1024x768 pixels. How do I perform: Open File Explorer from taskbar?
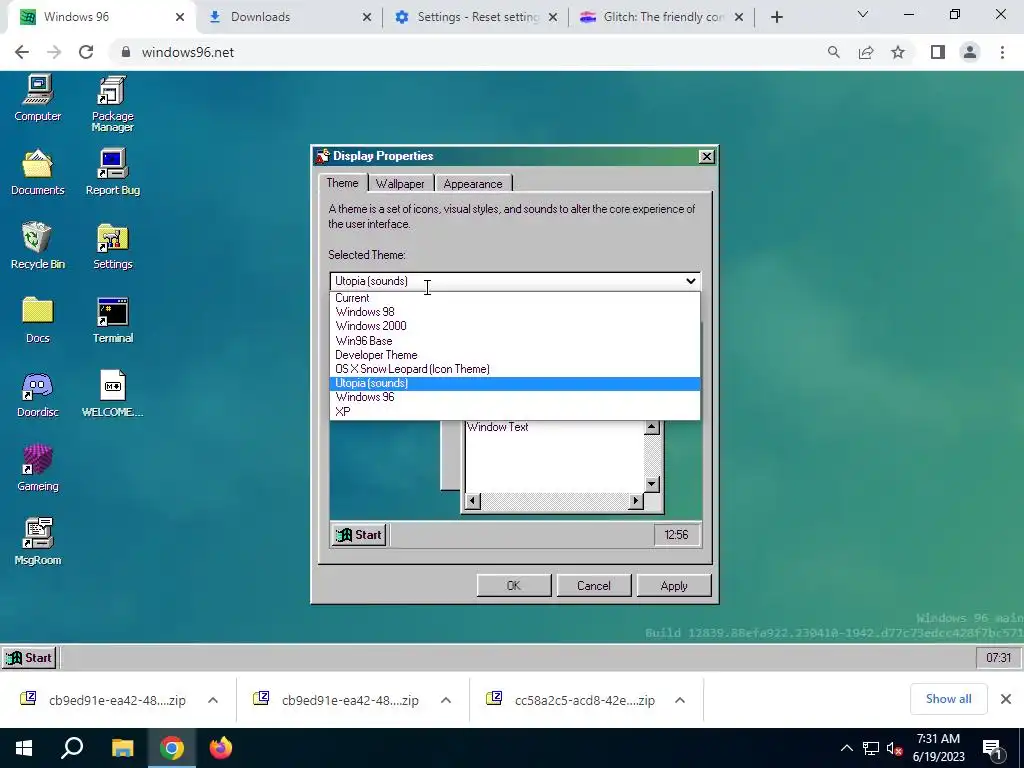tap(122, 748)
